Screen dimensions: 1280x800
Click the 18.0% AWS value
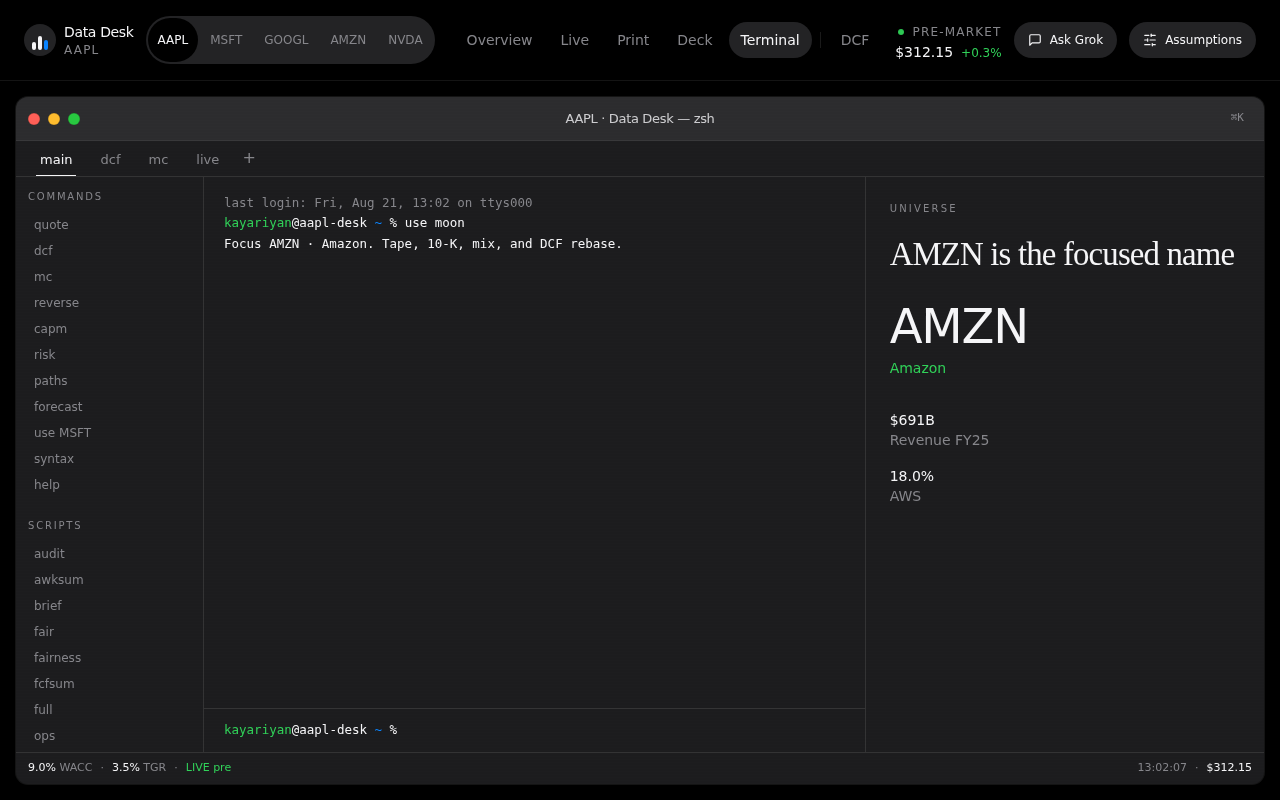coord(912,476)
